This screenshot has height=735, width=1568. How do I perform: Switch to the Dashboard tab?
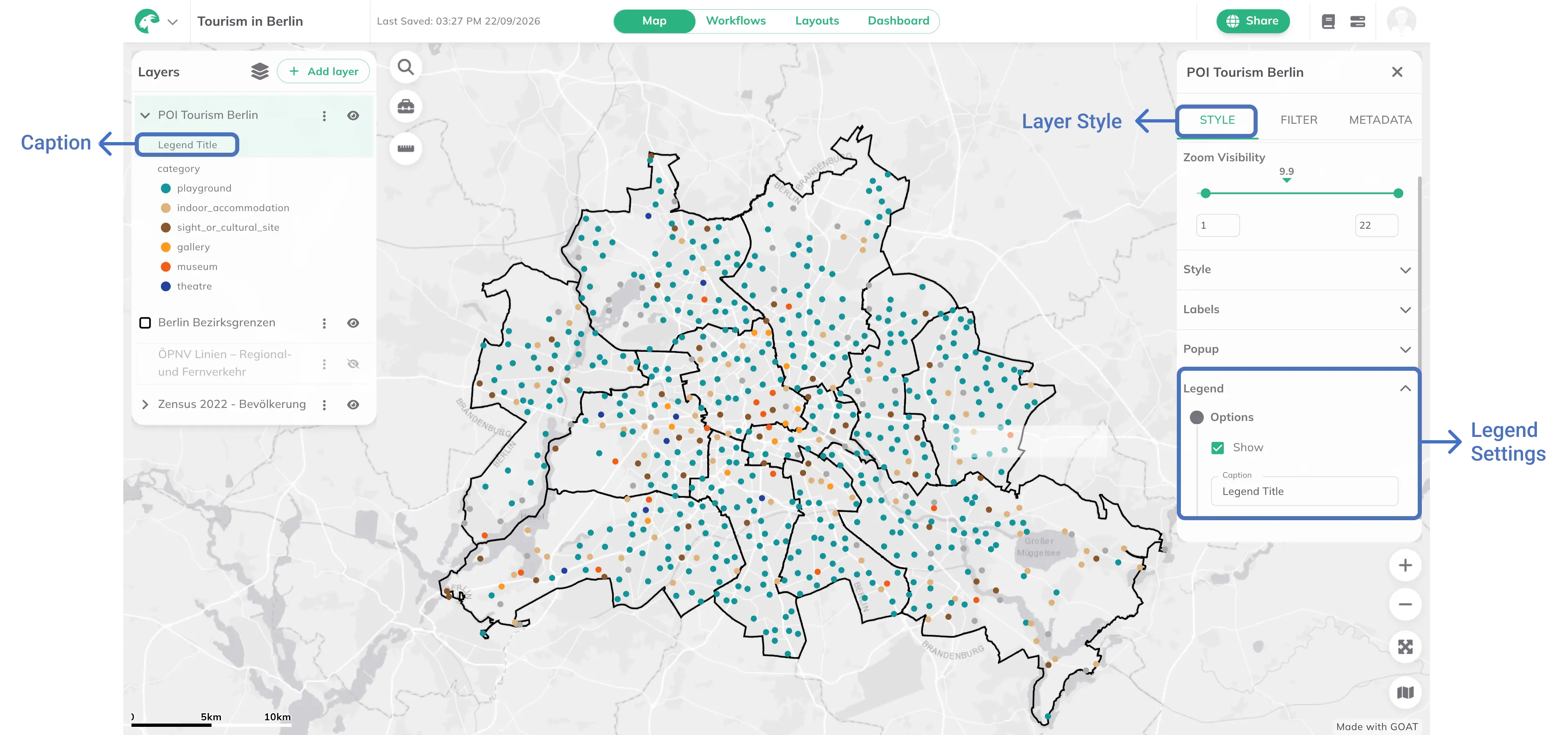(898, 21)
